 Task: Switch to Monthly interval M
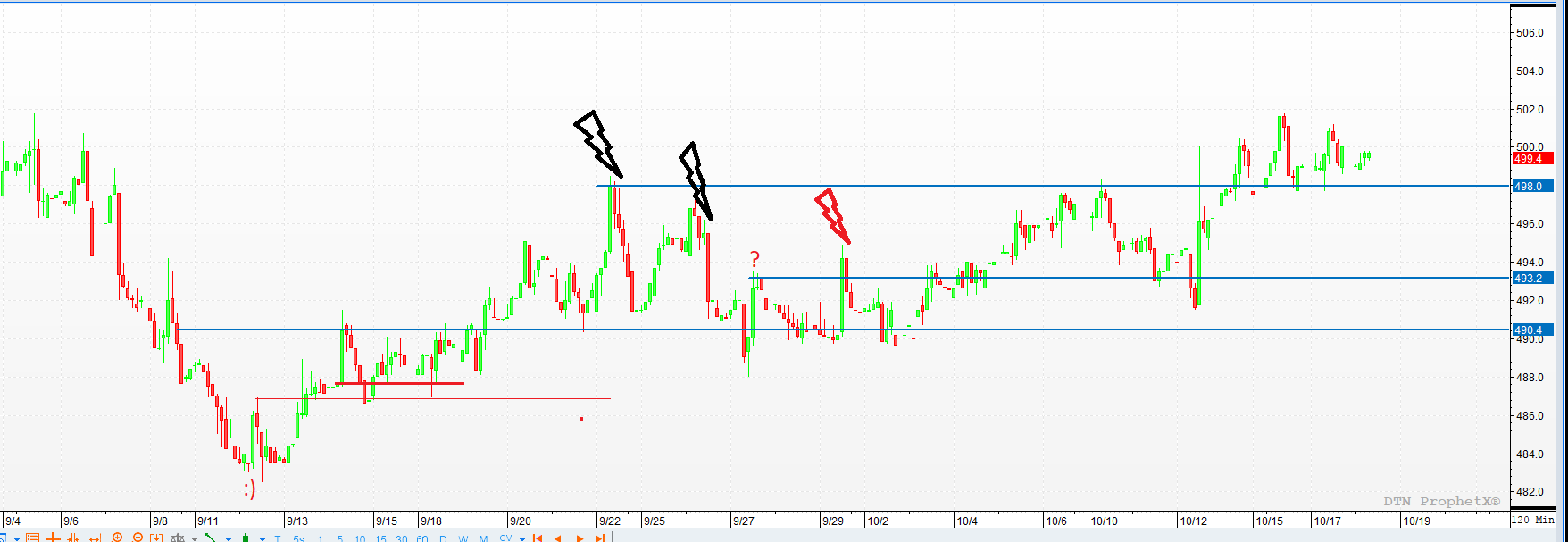483,538
